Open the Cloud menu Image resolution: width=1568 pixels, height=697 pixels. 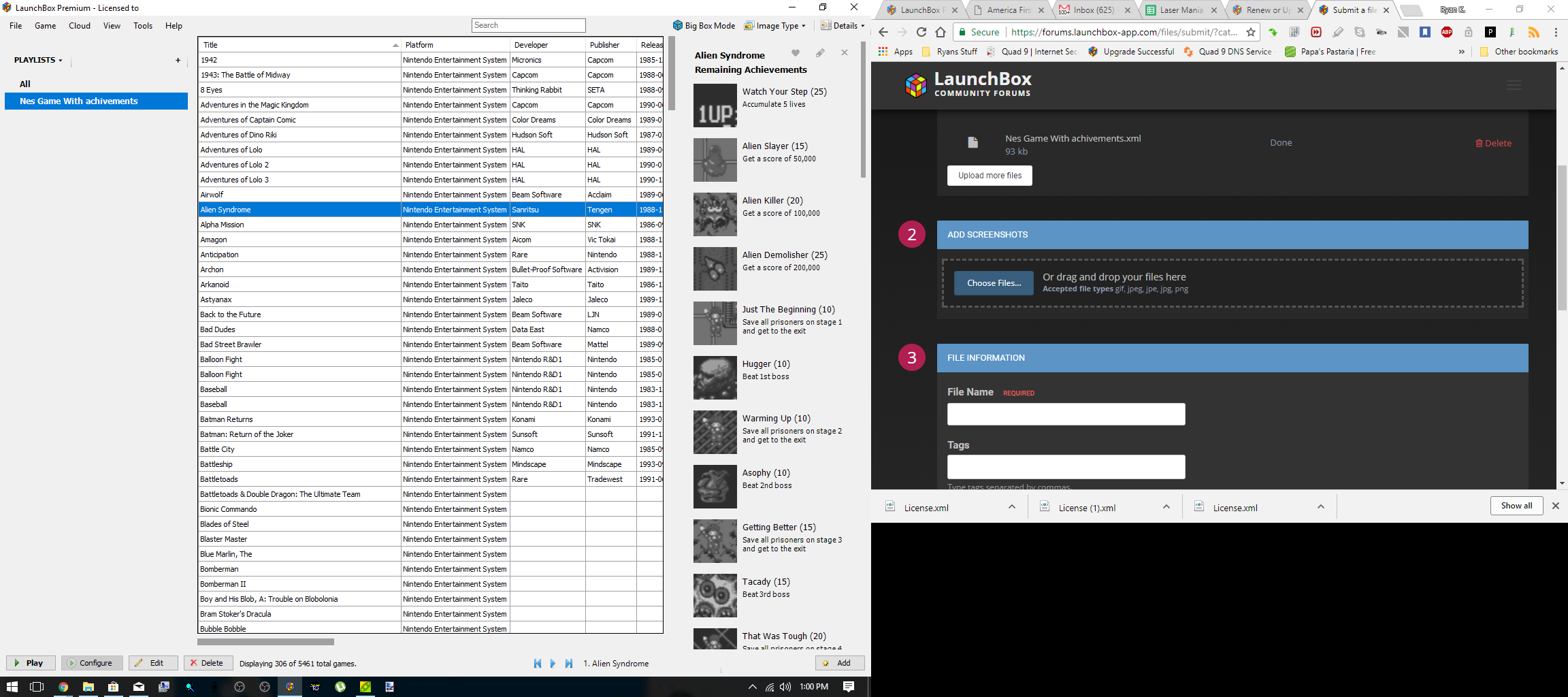click(x=80, y=26)
